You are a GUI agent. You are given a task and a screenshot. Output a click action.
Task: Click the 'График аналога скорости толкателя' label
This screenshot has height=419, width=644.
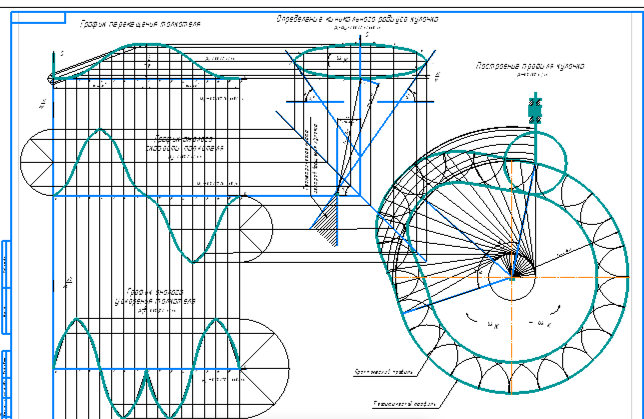tap(184, 144)
